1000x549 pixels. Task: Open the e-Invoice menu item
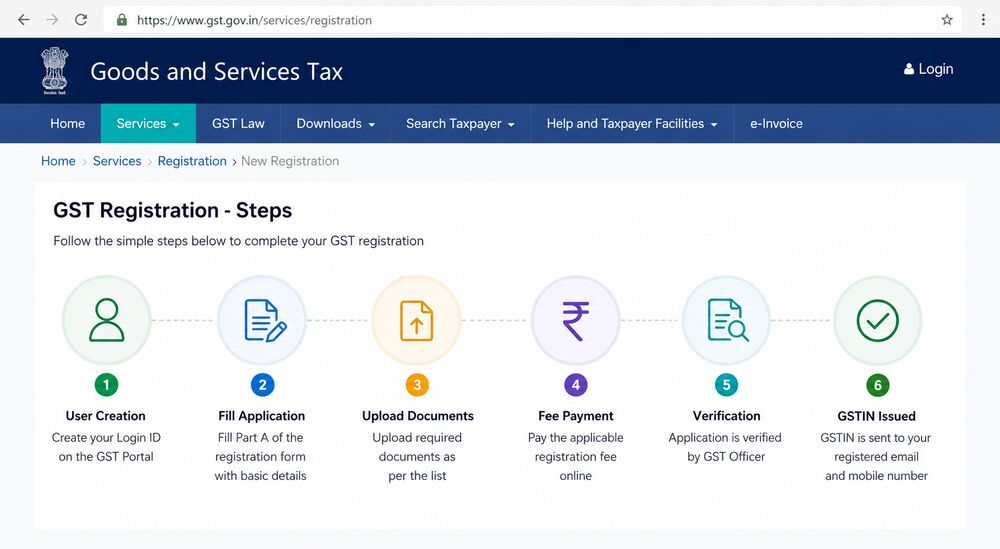(x=776, y=124)
